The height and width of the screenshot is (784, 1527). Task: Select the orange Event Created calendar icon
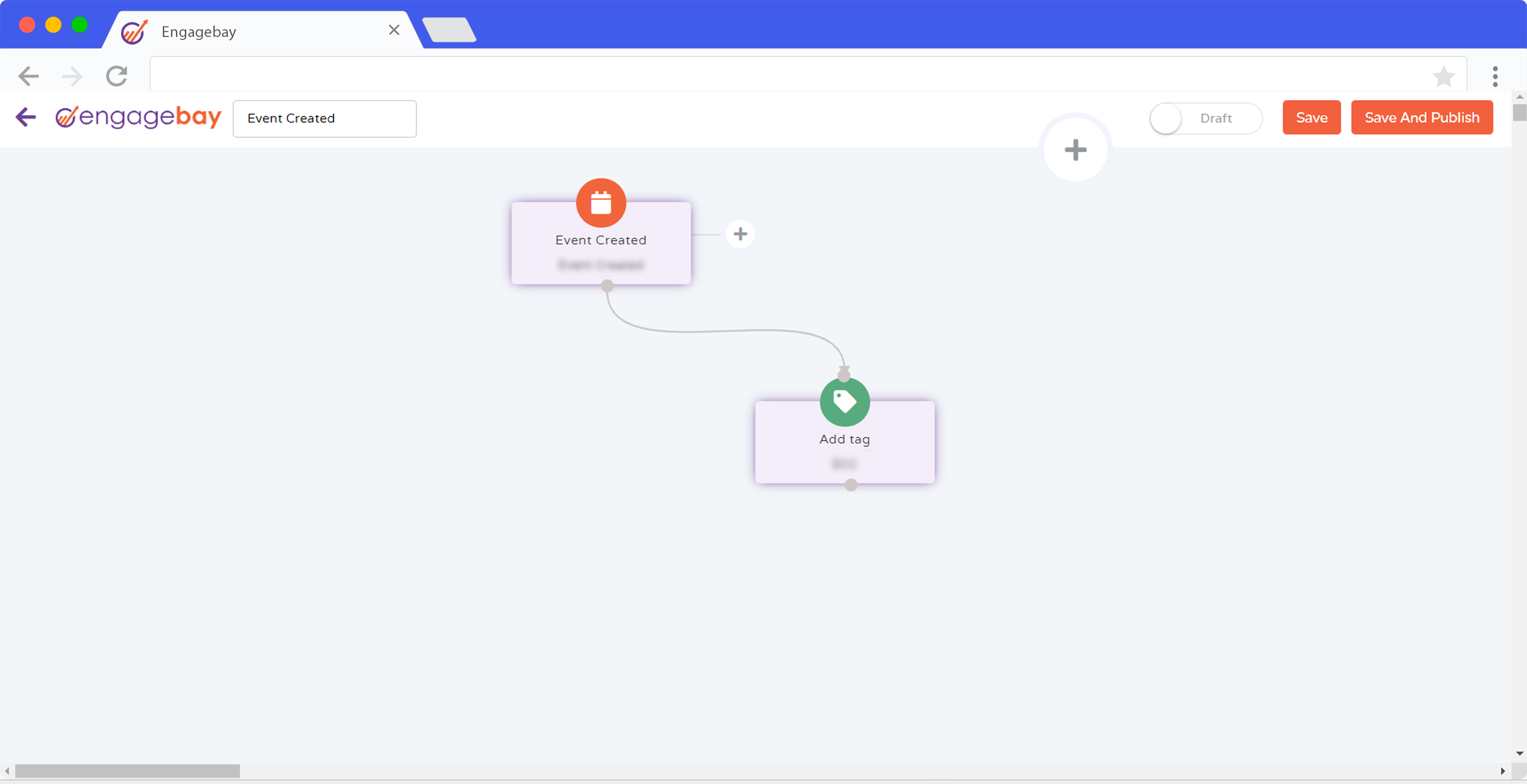click(x=601, y=203)
